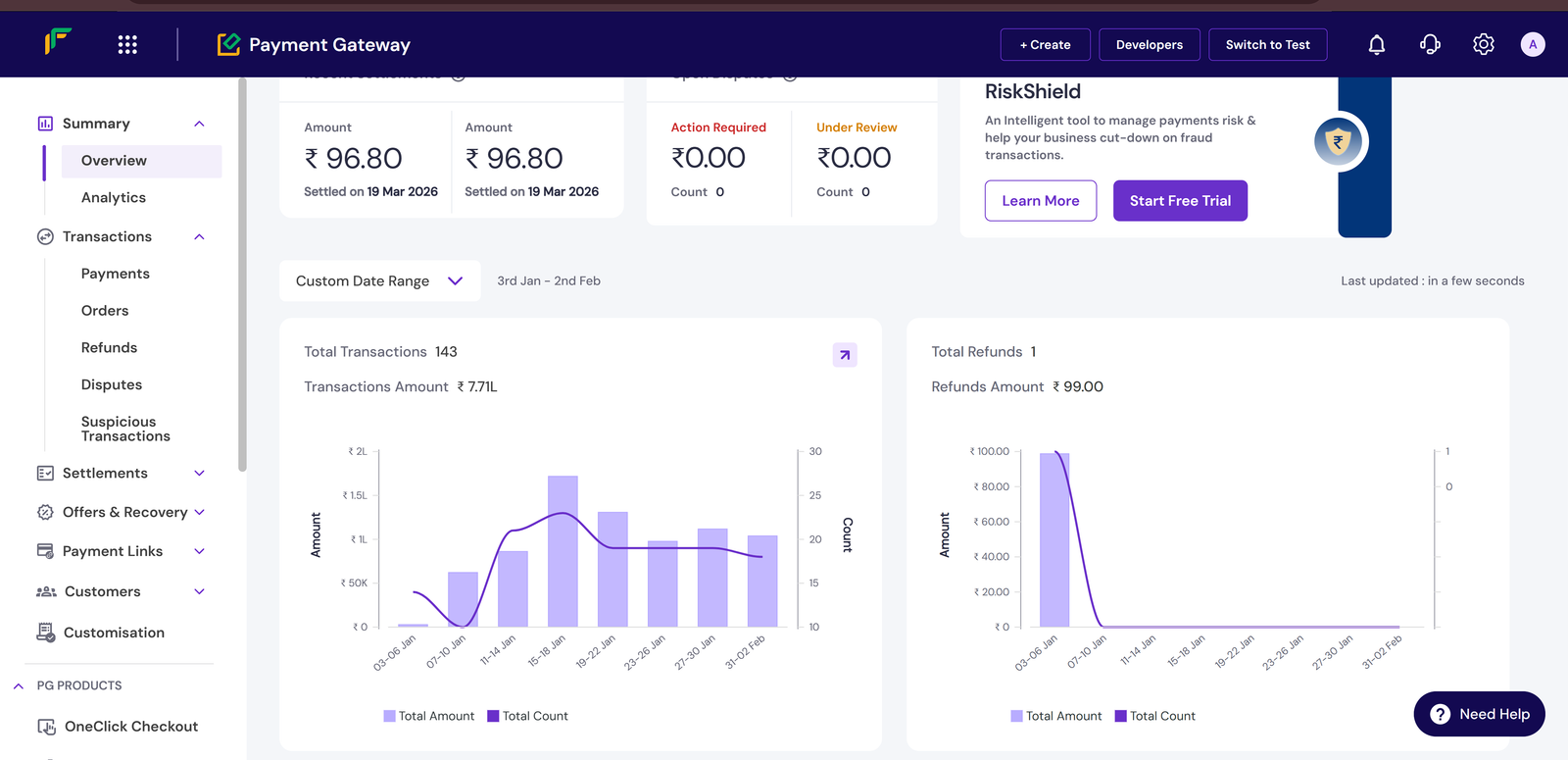Viewport: 1568px width, 760px height.
Task: Click the Payment Gateway product icon
Action: coord(228,44)
